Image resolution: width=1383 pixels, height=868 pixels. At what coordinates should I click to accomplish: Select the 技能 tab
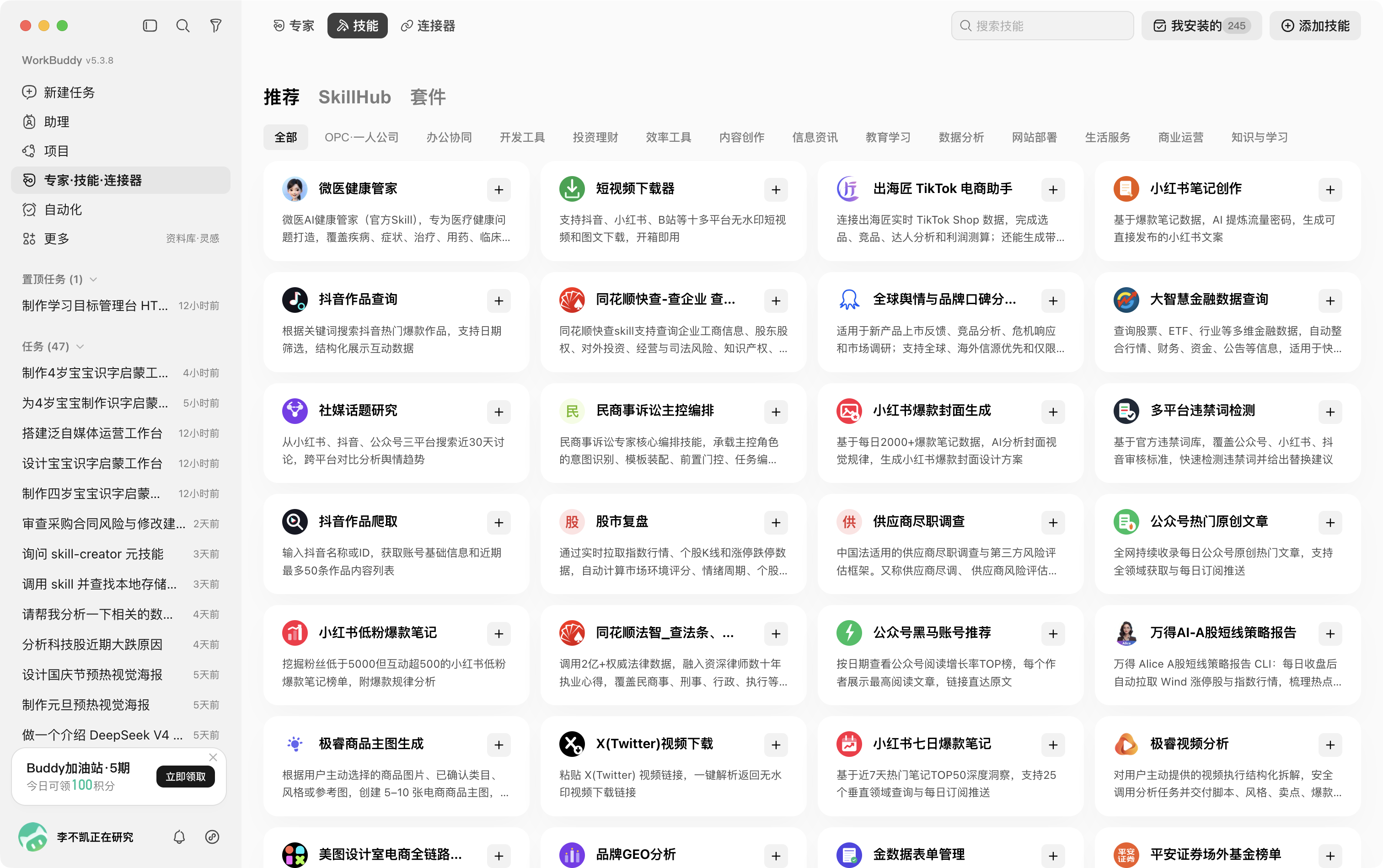357,26
